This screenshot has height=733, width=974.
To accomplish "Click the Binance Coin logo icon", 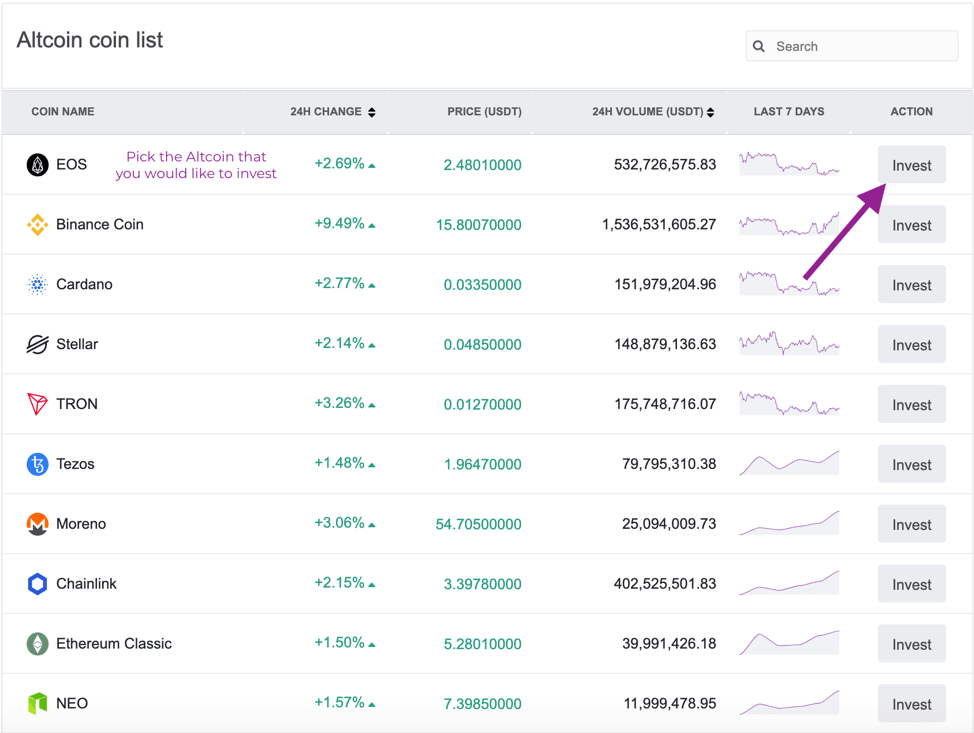I will (37, 224).
